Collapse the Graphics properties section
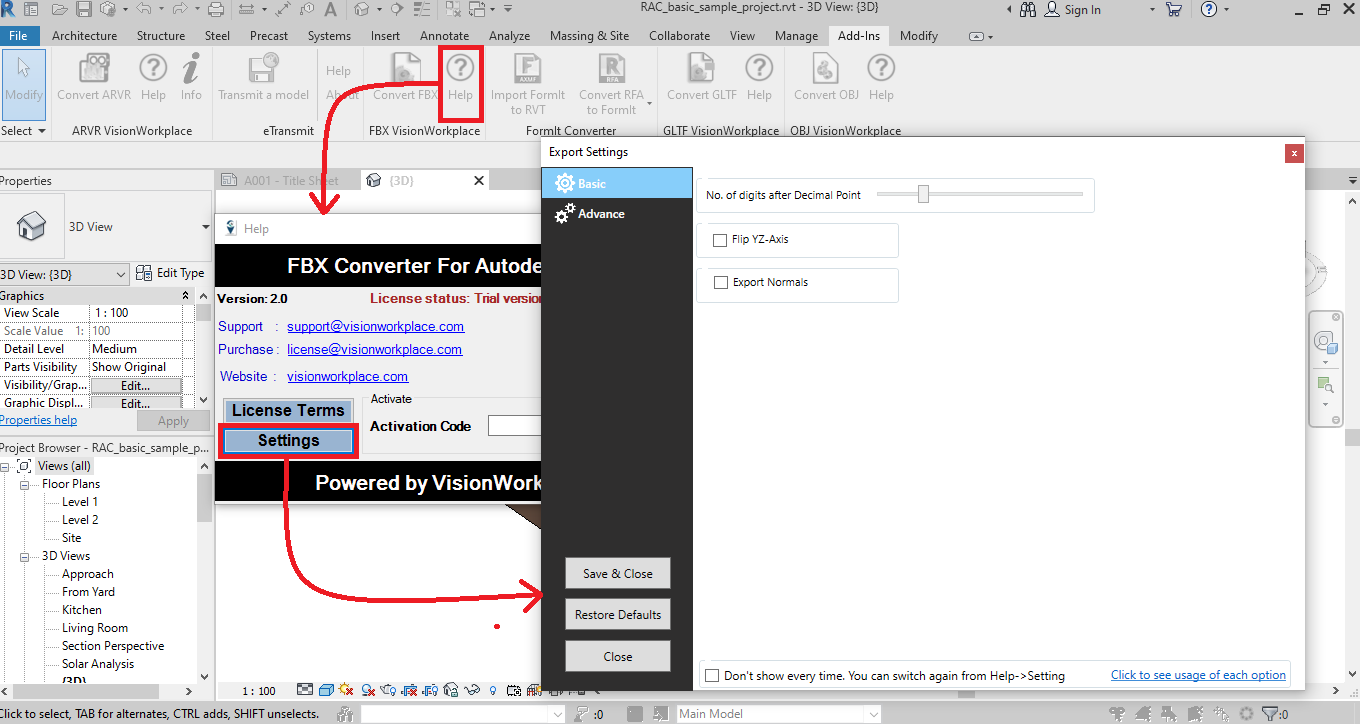Image resolution: width=1360 pixels, height=724 pixels. coord(185,296)
